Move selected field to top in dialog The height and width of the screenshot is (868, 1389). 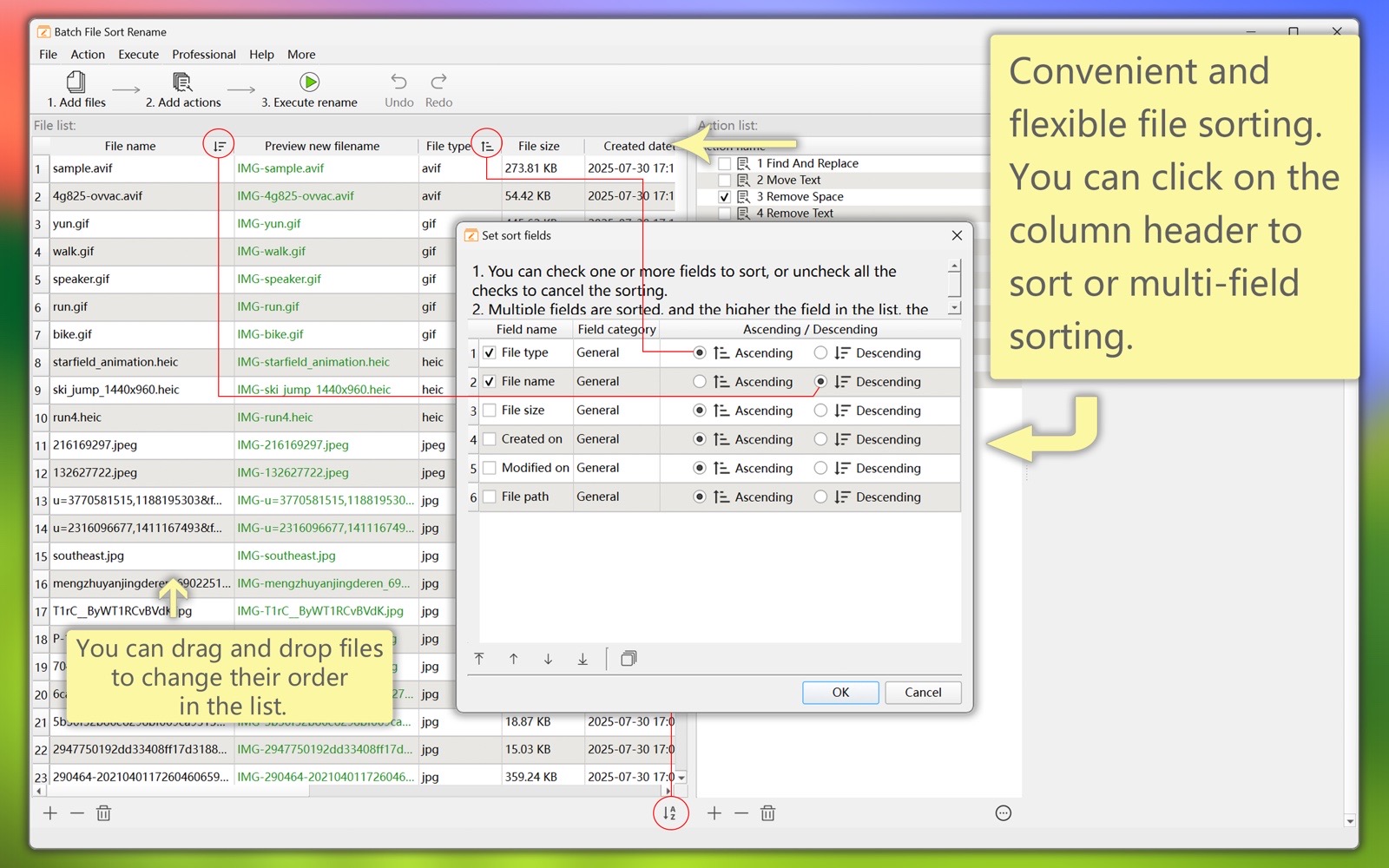click(x=479, y=659)
